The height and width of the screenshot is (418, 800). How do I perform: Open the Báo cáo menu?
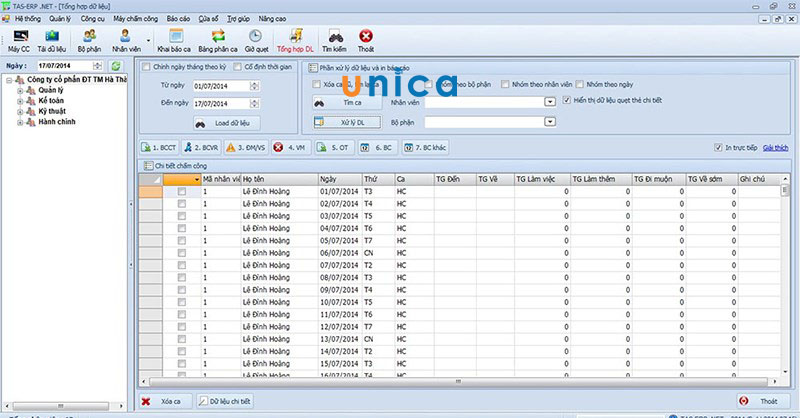(x=178, y=18)
